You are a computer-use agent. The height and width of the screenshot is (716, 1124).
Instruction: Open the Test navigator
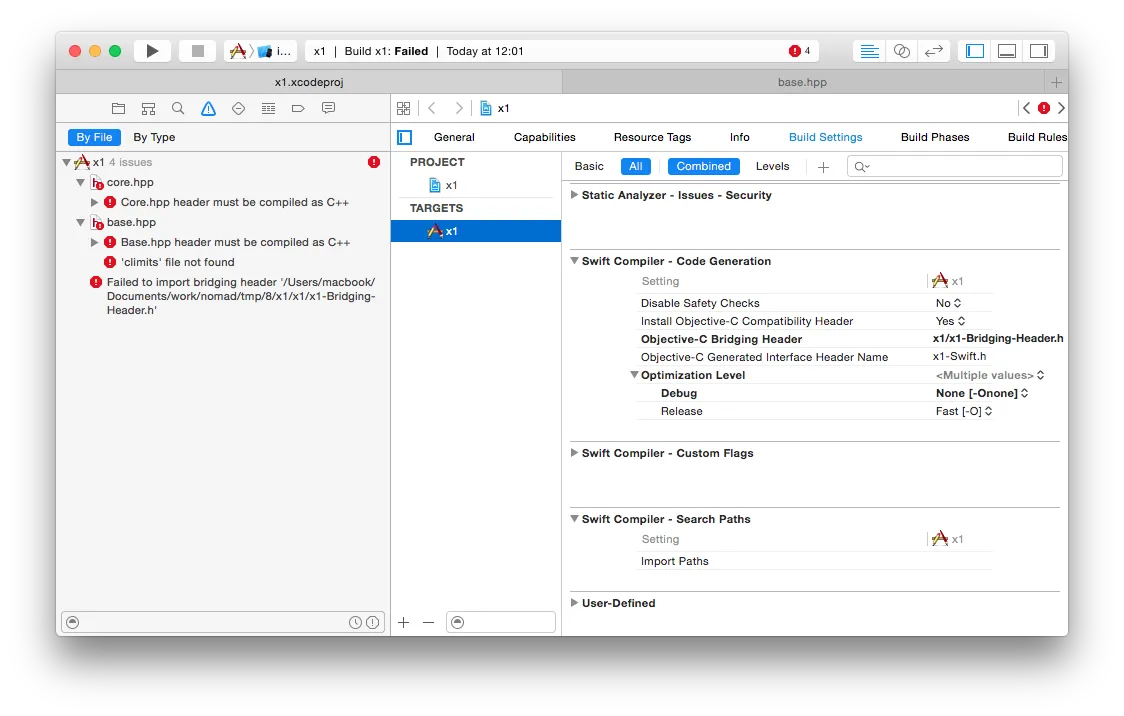pyautogui.click(x=238, y=108)
